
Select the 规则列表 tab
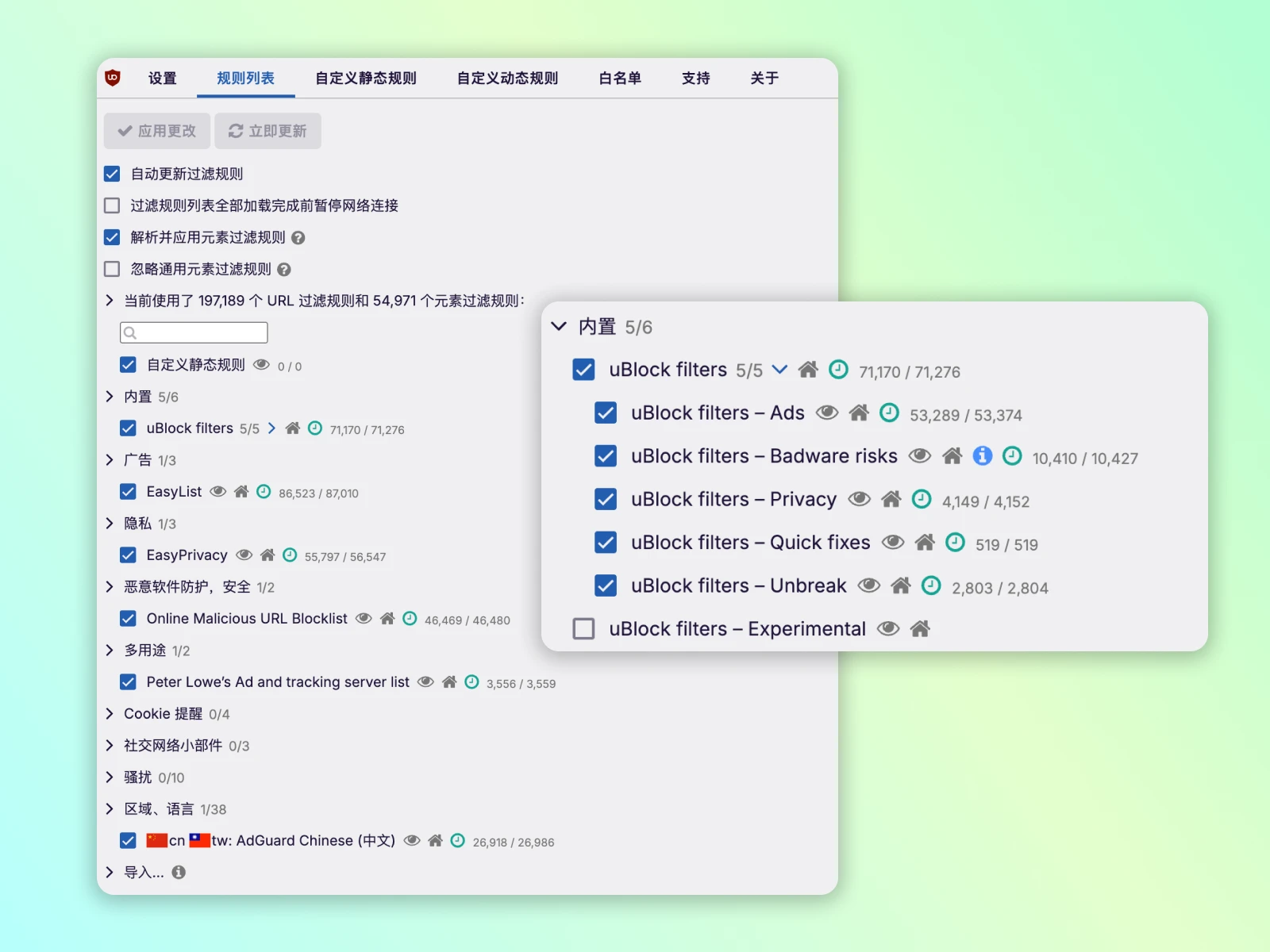(x=246, y=78)
